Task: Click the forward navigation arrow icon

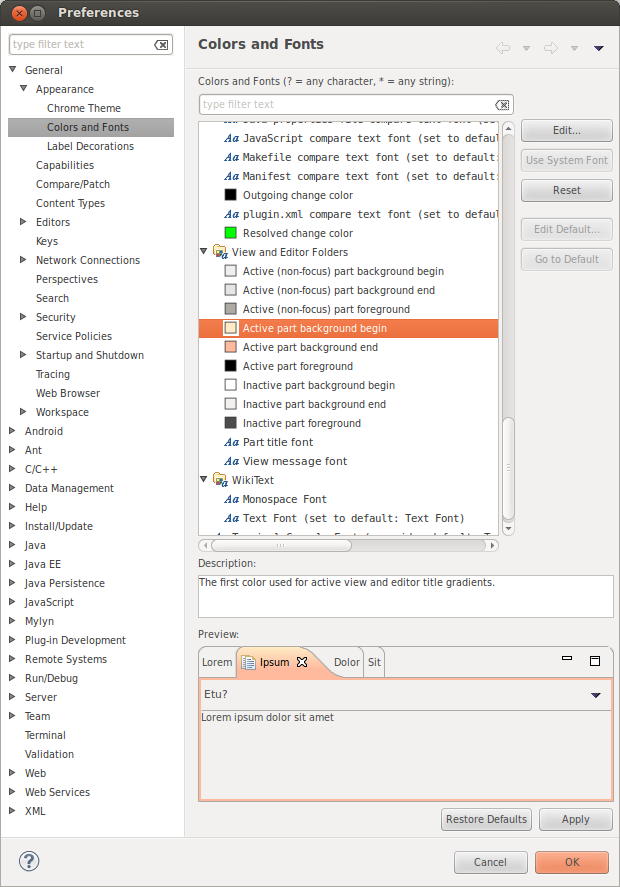Action: click(550, 48)
